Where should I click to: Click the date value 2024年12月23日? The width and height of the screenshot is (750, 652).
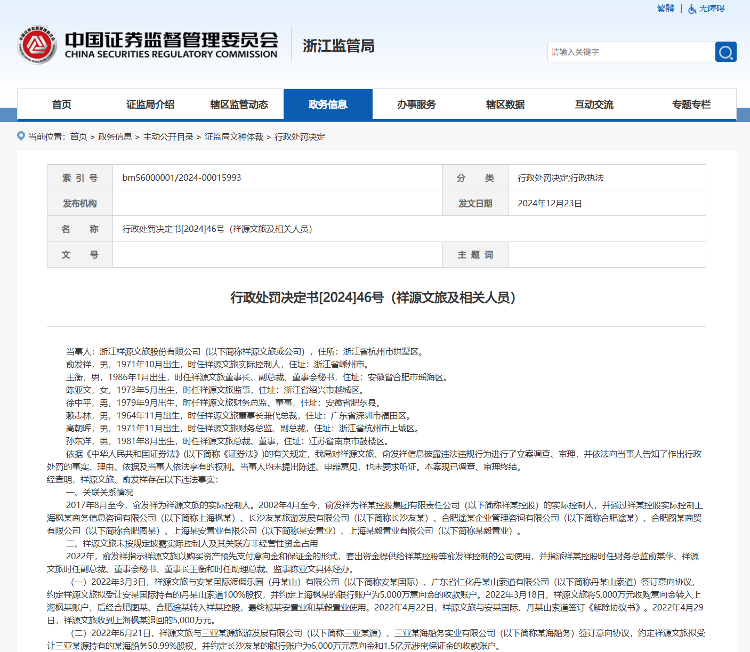[x=550, y=203]
